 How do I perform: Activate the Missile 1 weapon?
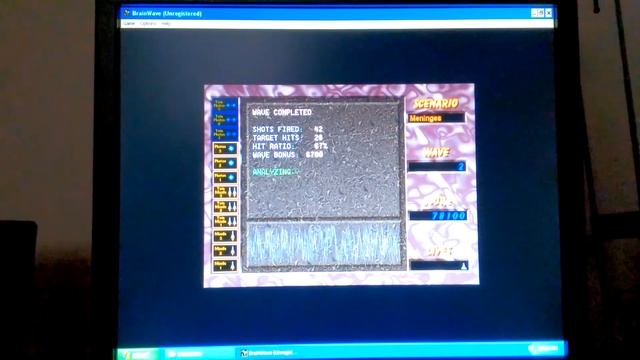coord(224,266)
